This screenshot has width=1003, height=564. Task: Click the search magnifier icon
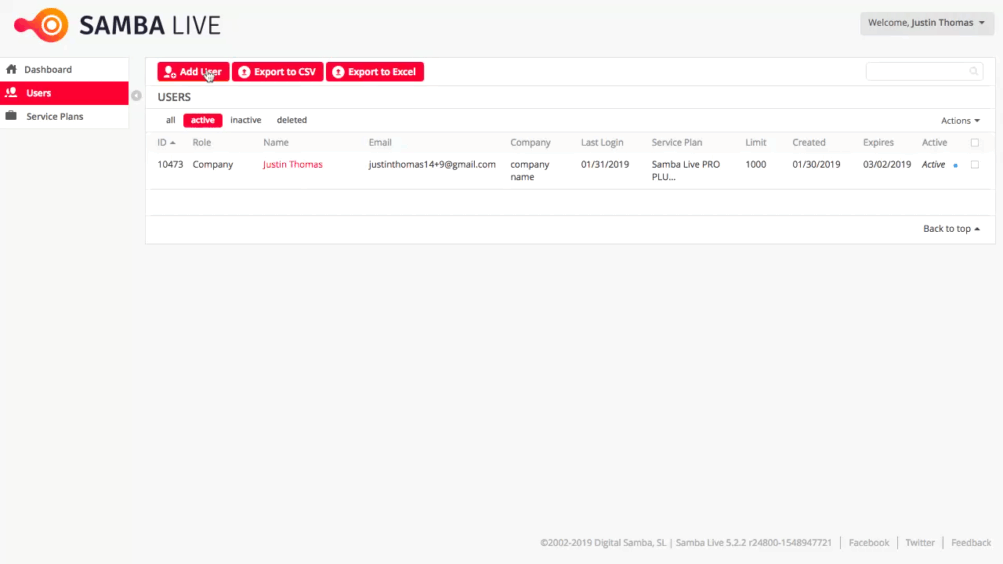click(974, 71)
